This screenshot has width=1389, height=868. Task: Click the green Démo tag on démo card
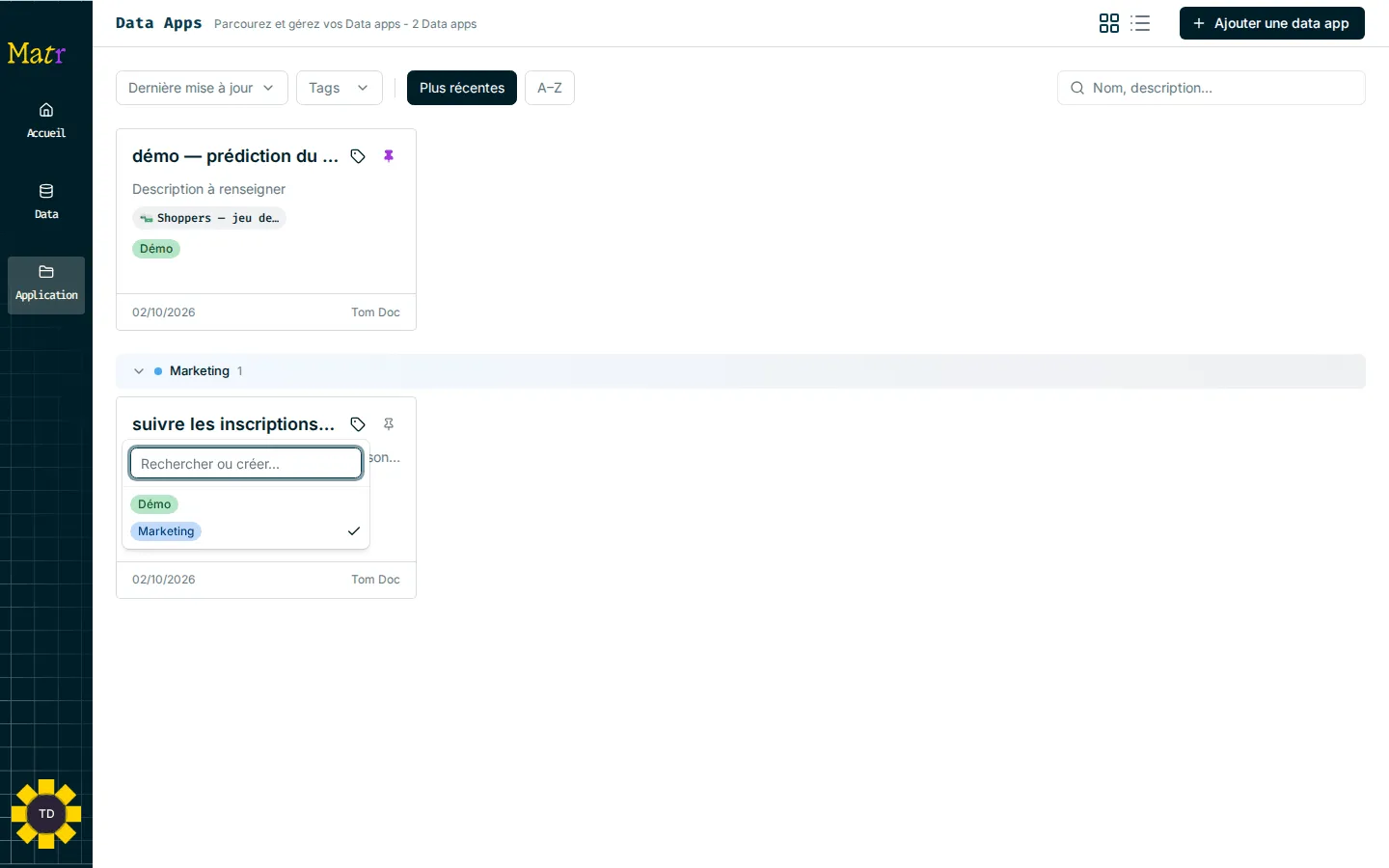(156, 249)
